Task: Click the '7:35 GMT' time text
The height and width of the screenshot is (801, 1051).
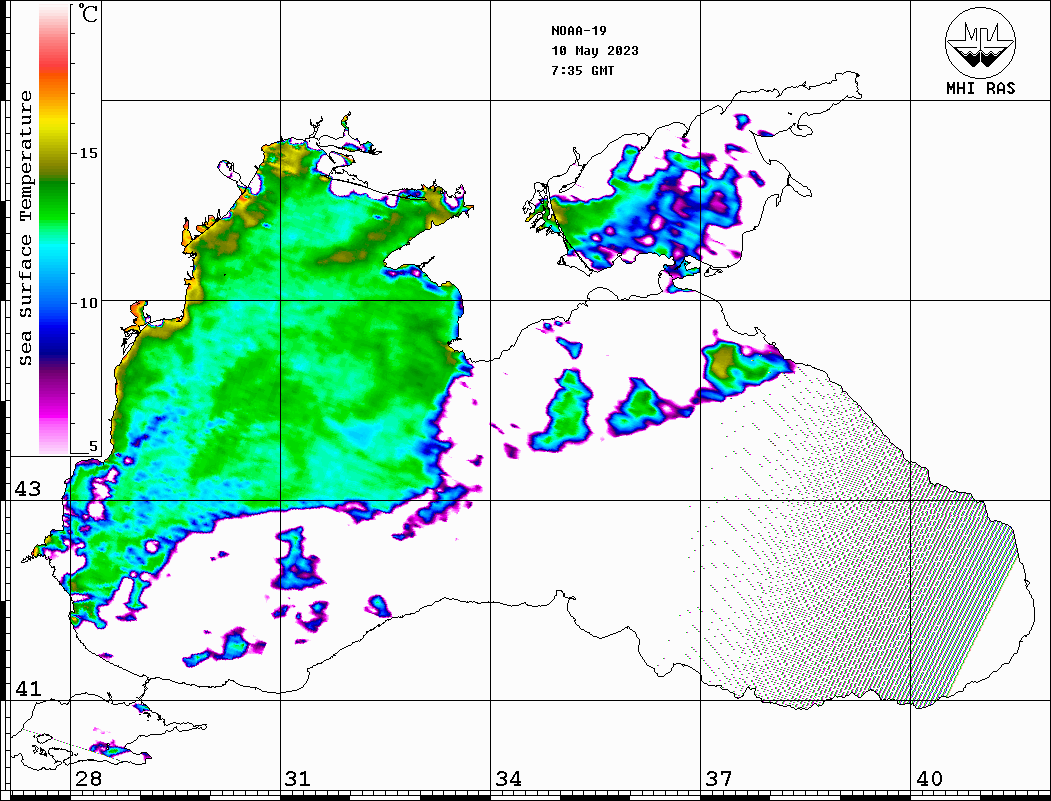Action: [583, 70]
